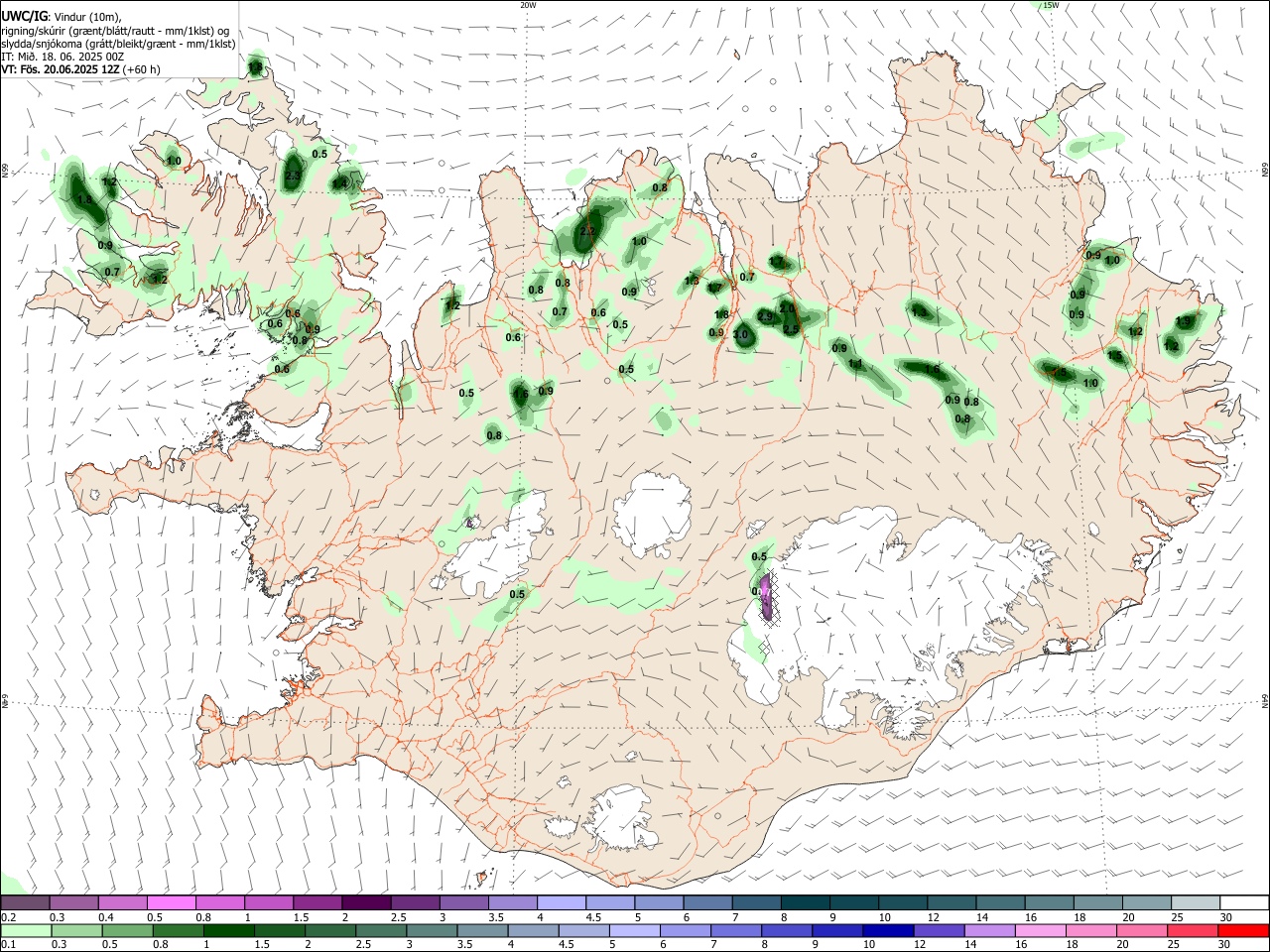
Task: Select the white swatch labeled 30 in upper row
Action: click(x=1242, y=902)
